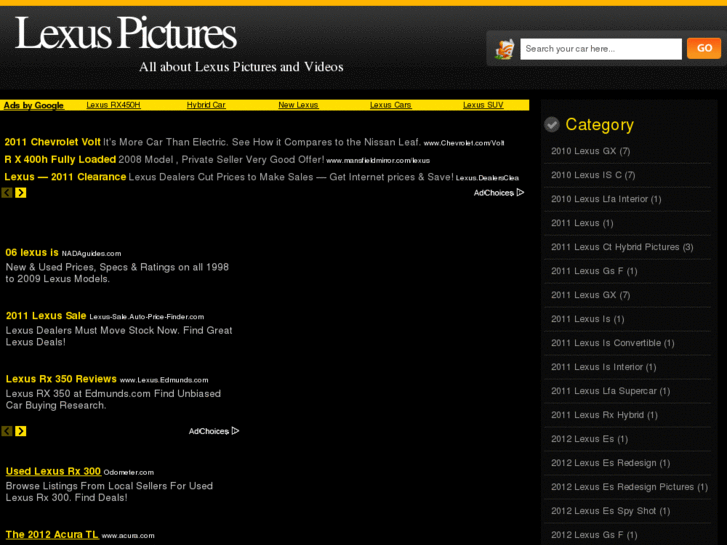Image resolution: width=727 pixels, height=545 pixels.
Task: Open the 'Lexus Rx 350 Reviews' ad
Action: click(x=61, y=379)
